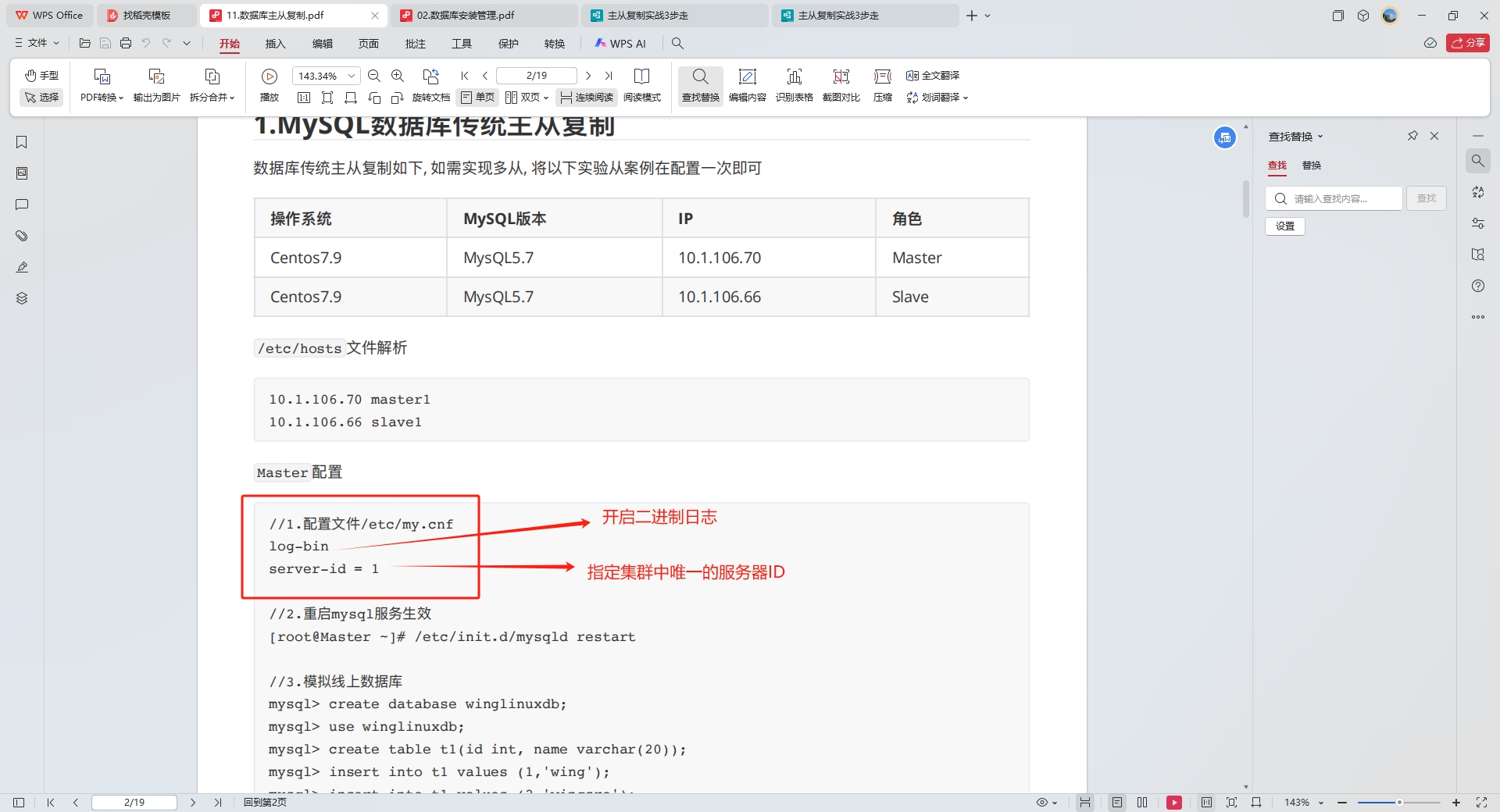Click the red play button in status bar
Screen dimensions: 1500x812
coord(1174,803)
